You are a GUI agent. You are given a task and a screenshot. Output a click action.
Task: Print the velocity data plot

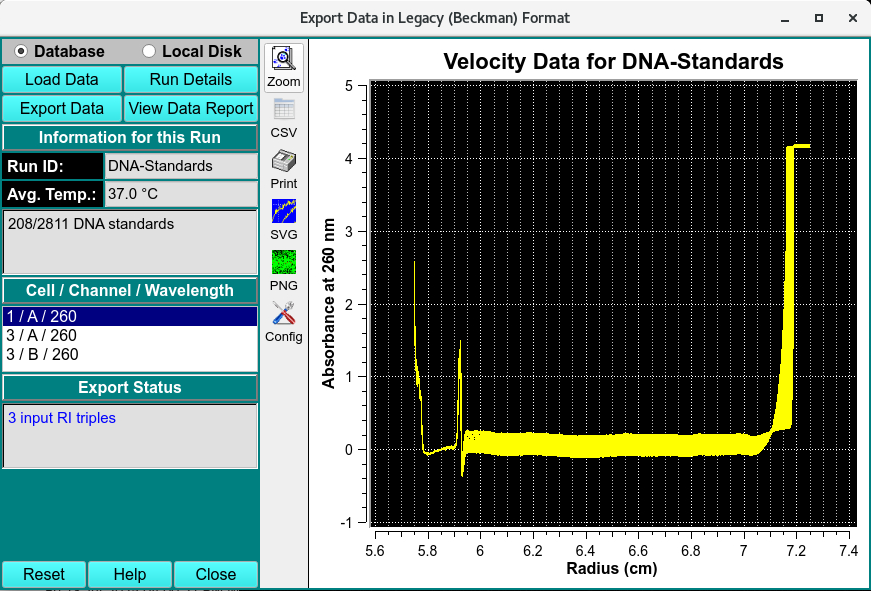pyautogui.click(x=284, y=169)
